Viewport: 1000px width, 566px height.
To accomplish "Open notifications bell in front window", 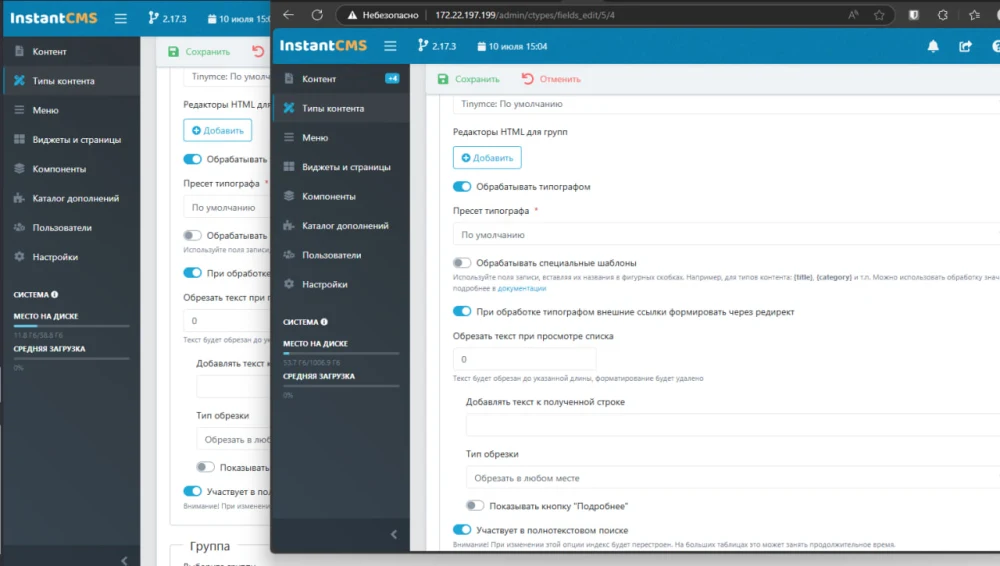I will coord(933,46).
